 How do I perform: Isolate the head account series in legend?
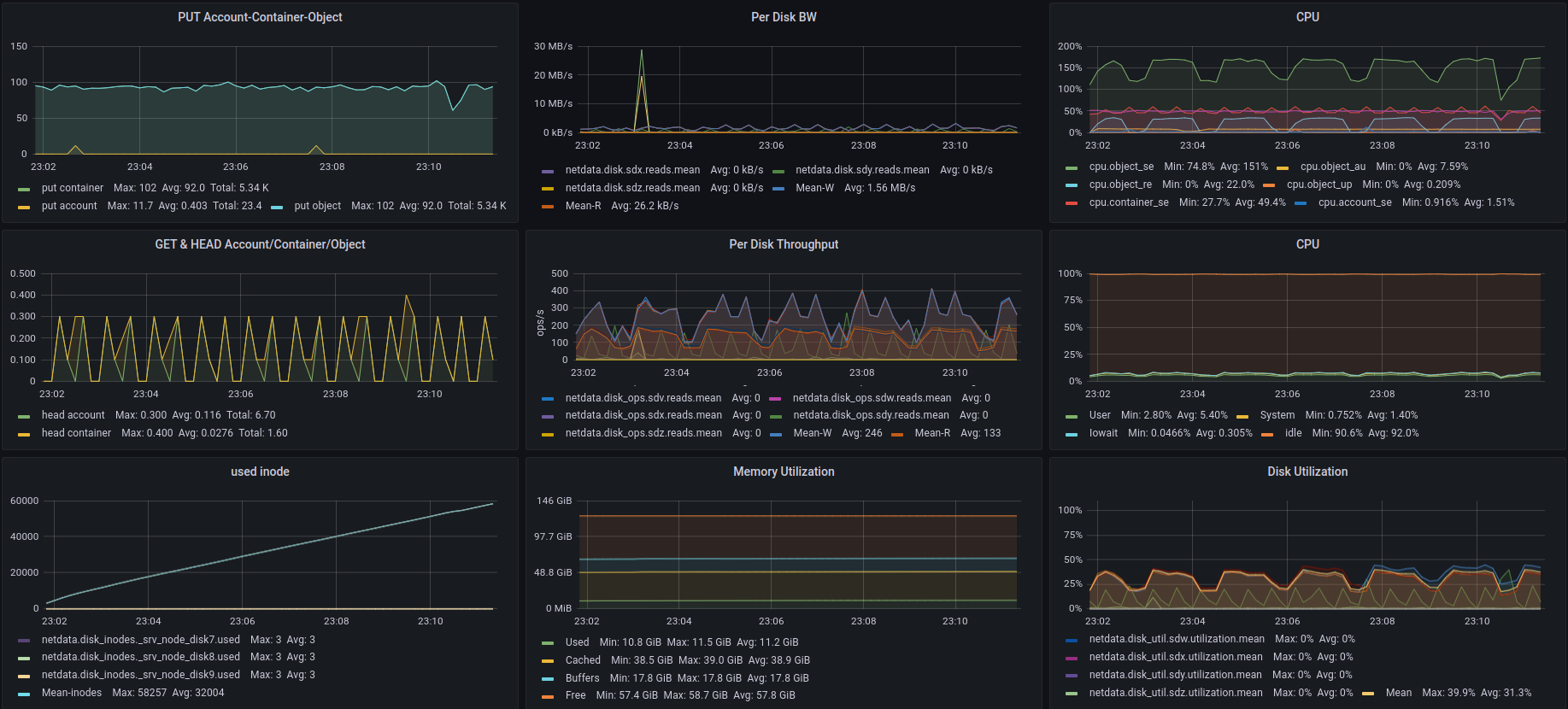pos(73,415)
